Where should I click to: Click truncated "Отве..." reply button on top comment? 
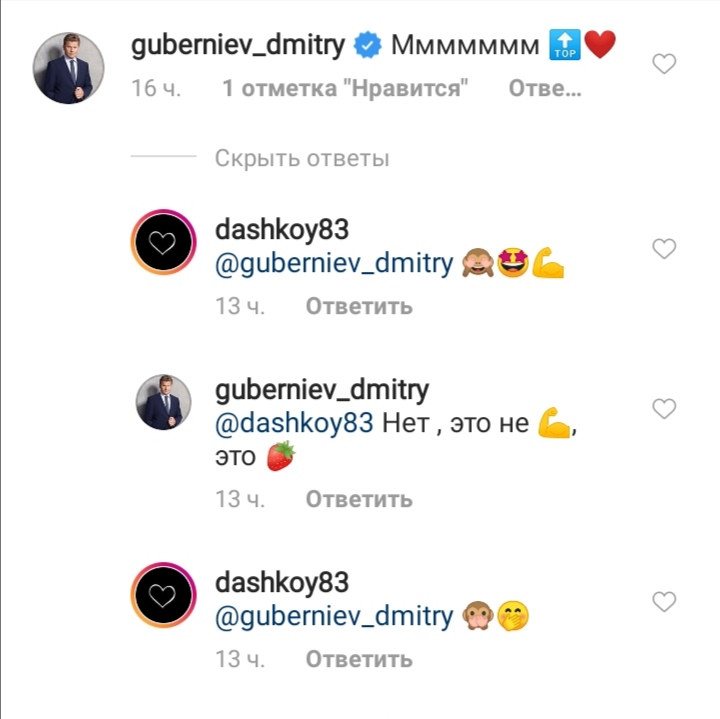tap(545, 88)
